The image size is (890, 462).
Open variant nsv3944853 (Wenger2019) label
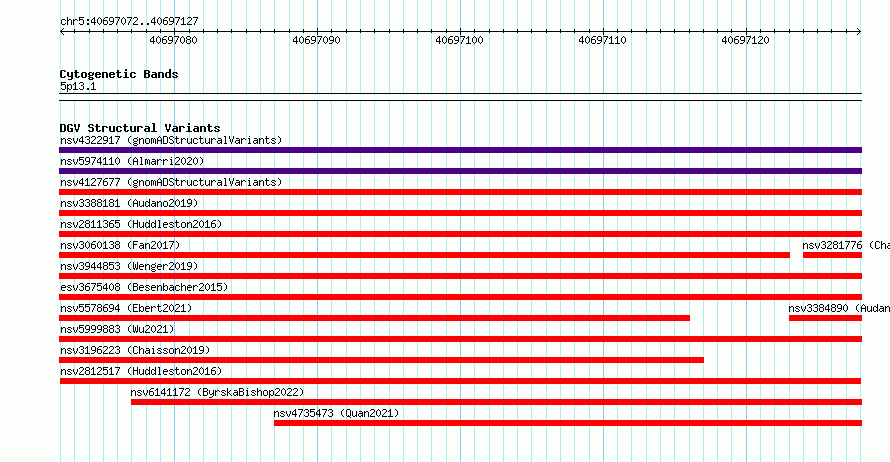point(129,266)
